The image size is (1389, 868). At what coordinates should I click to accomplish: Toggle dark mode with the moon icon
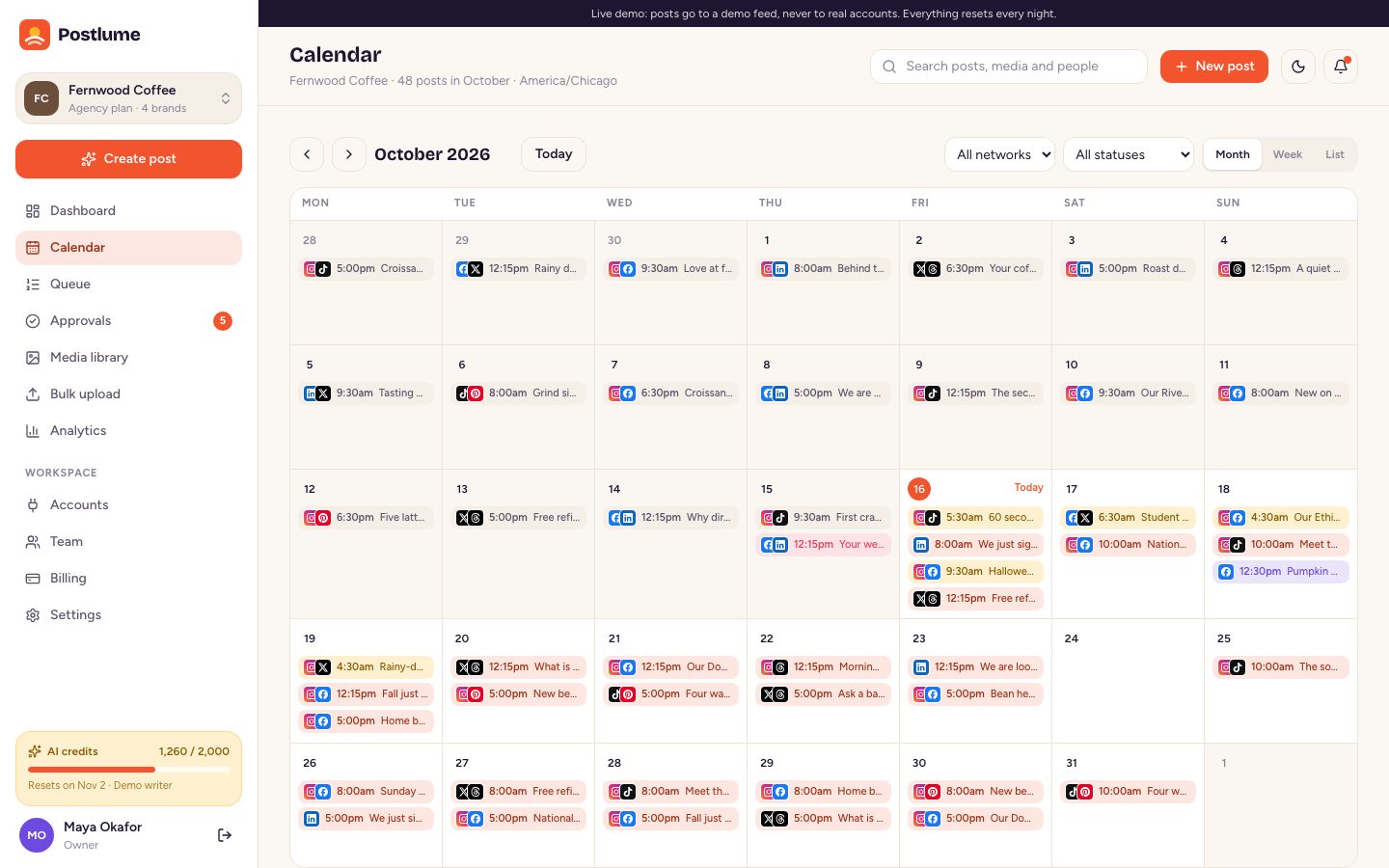pos(1298,67)
